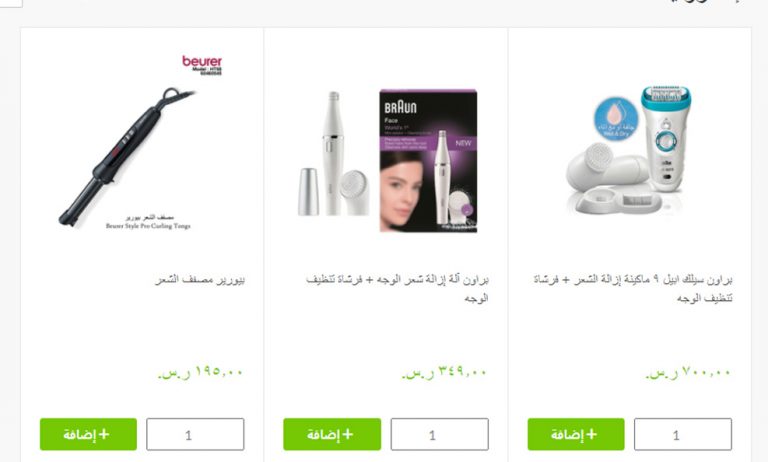Click the Wet & Dry droplet badge
Screen dimensions: 768x462
pos(616,119)
